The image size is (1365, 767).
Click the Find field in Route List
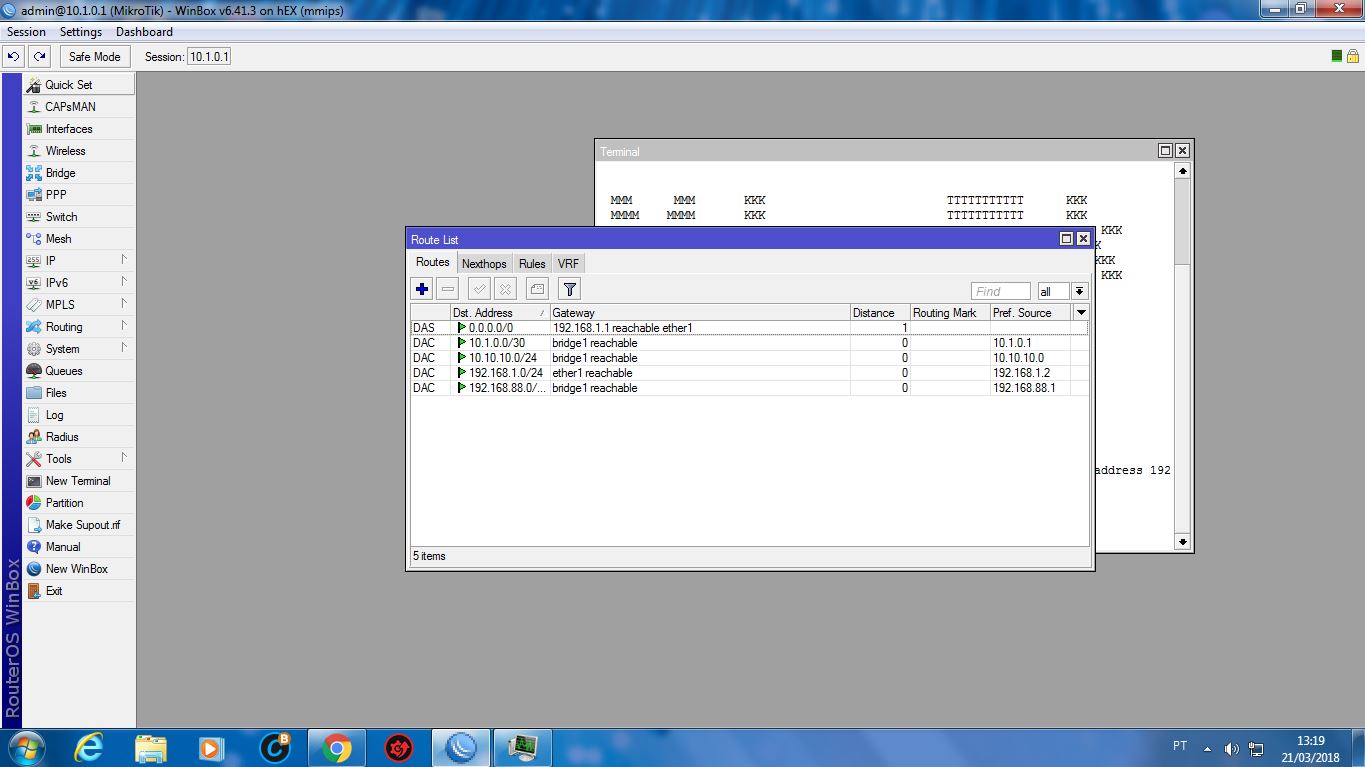point(1000,291)
